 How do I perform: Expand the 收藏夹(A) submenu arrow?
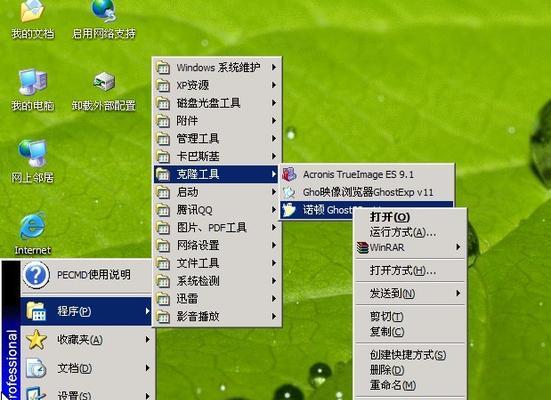(148, 339)
